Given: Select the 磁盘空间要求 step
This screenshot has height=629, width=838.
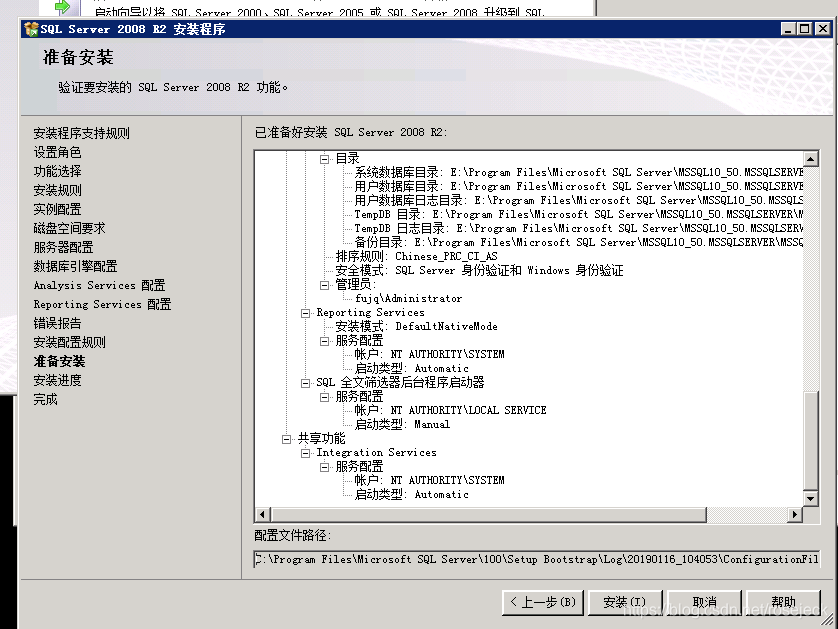Looking at the screenshot, I should (x=69, y=228).
